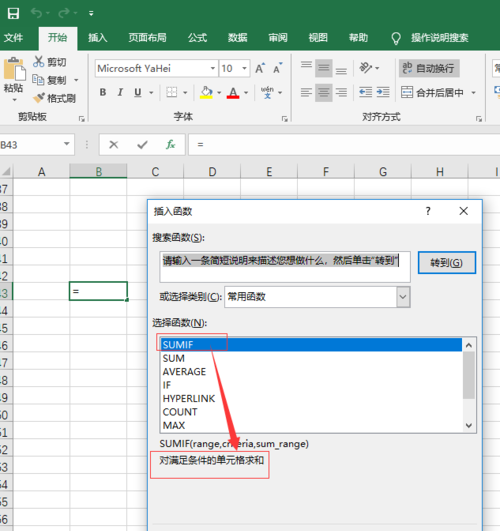Click function list scroll down arrow
The width and height of the screenshot is (500, 531).
469,425
